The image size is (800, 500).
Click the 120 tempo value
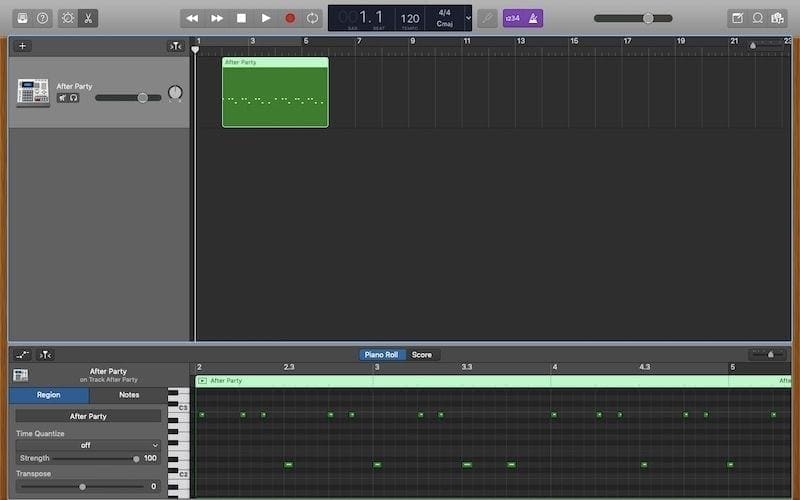coord(410,19)
